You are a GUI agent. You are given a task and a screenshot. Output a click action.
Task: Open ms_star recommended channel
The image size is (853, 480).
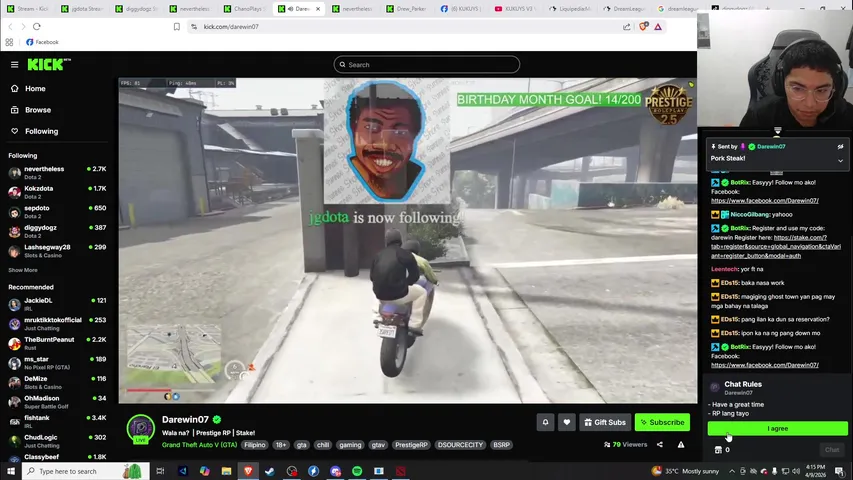57,363
